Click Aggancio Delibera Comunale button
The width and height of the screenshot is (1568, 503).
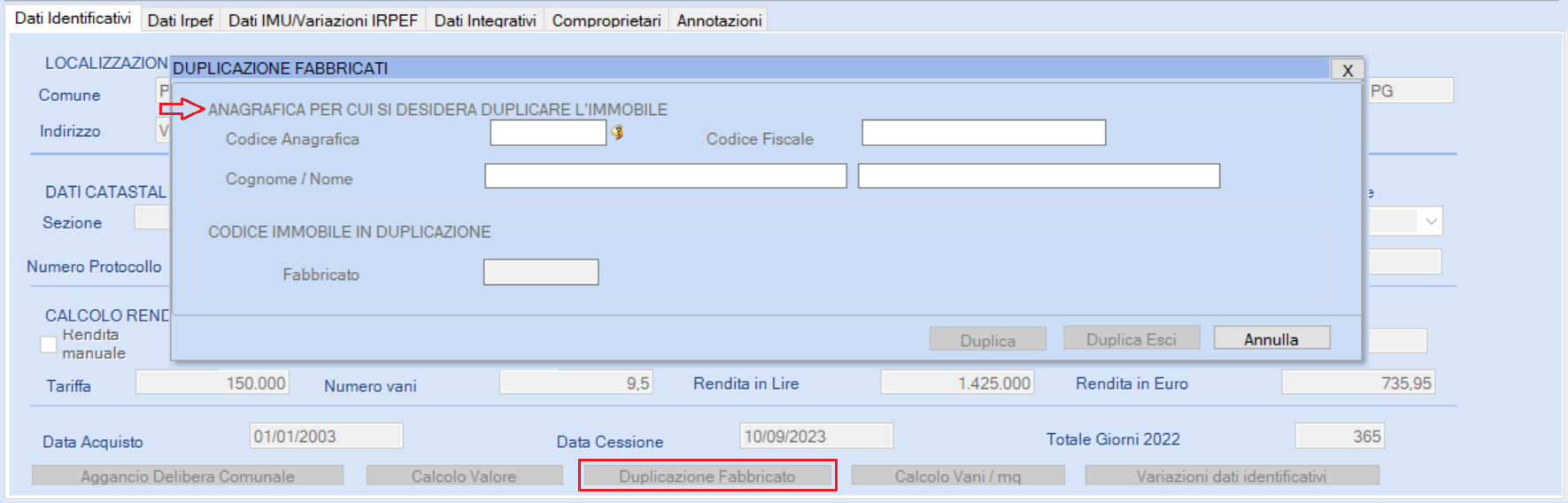click(x=188, y=476)
